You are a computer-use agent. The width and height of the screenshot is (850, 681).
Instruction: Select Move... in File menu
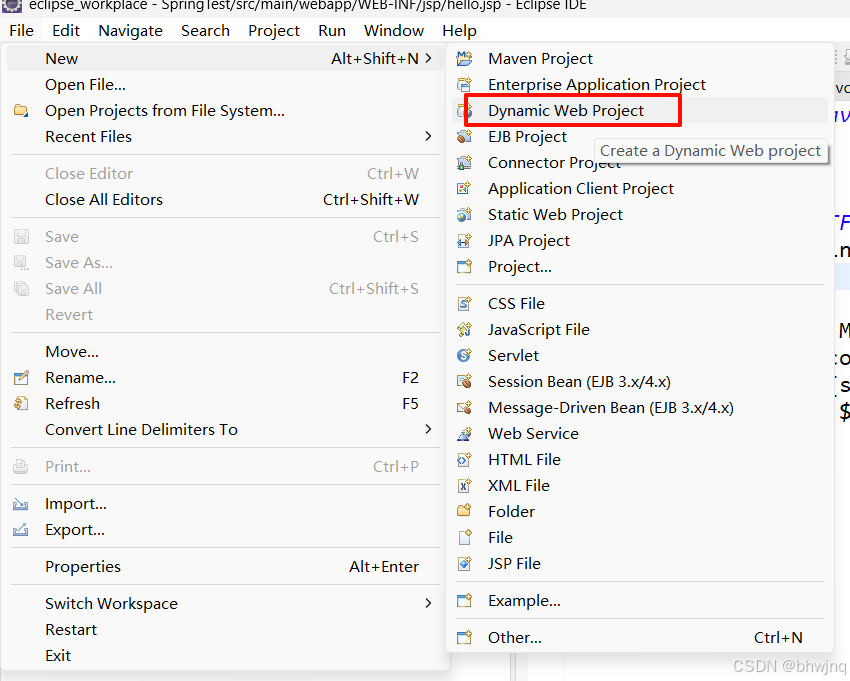pos(225,351)
